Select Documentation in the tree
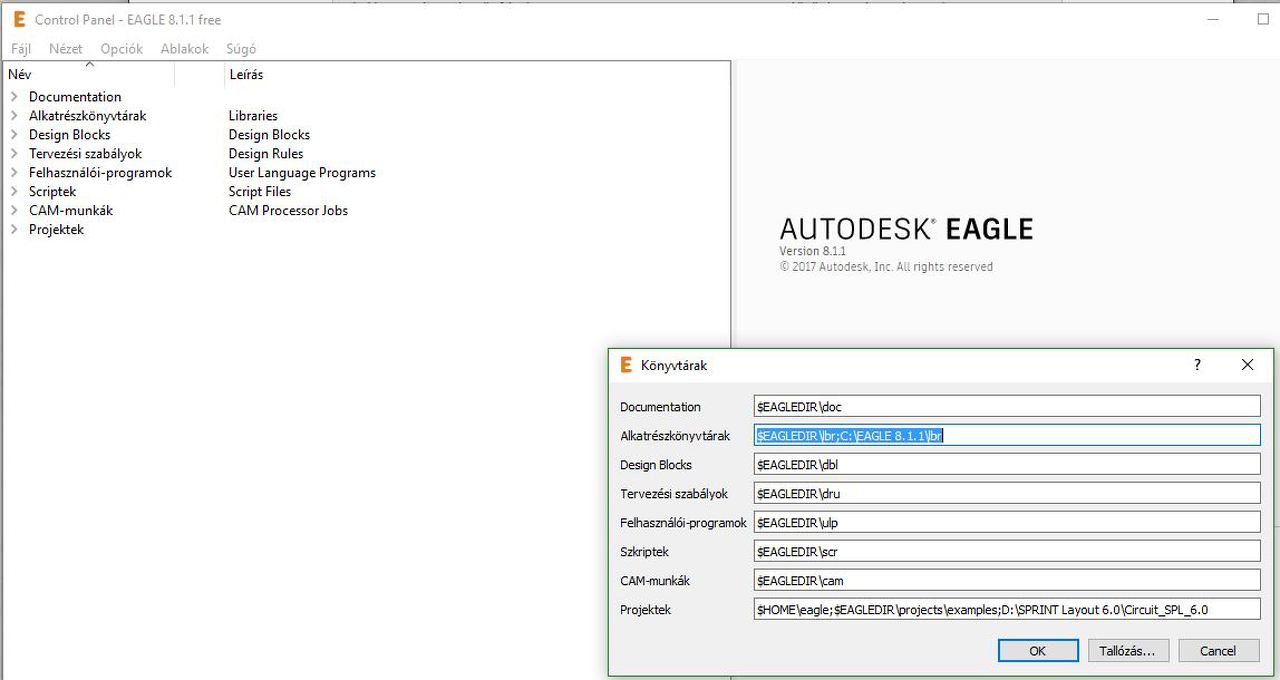1280x680 pixels. tap(75, 97)
